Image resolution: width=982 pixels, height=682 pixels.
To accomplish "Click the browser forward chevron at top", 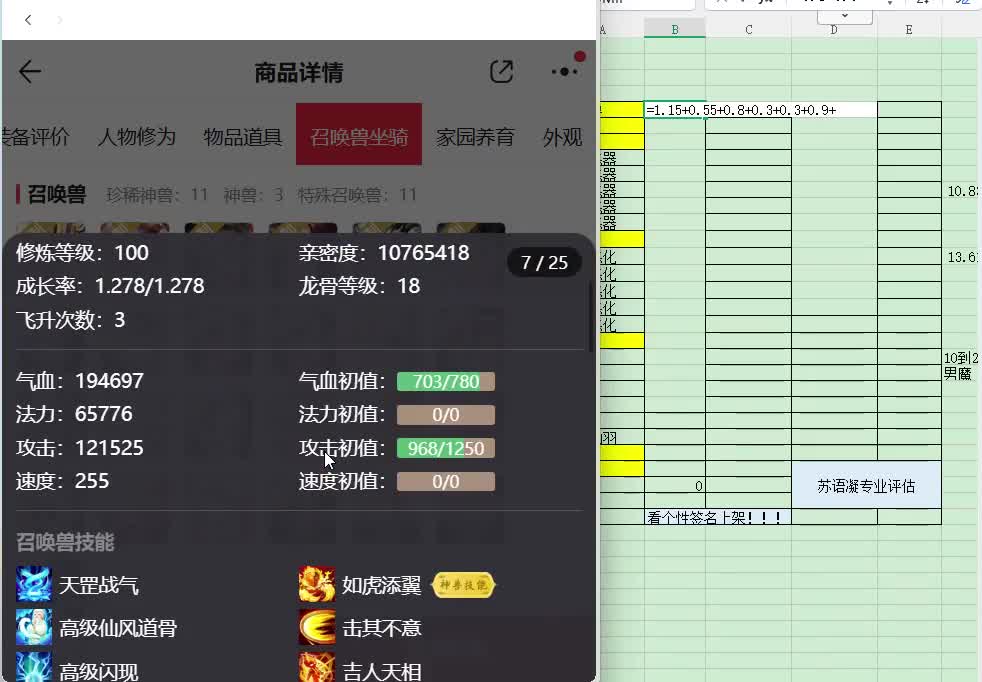I will coord(59,20).
